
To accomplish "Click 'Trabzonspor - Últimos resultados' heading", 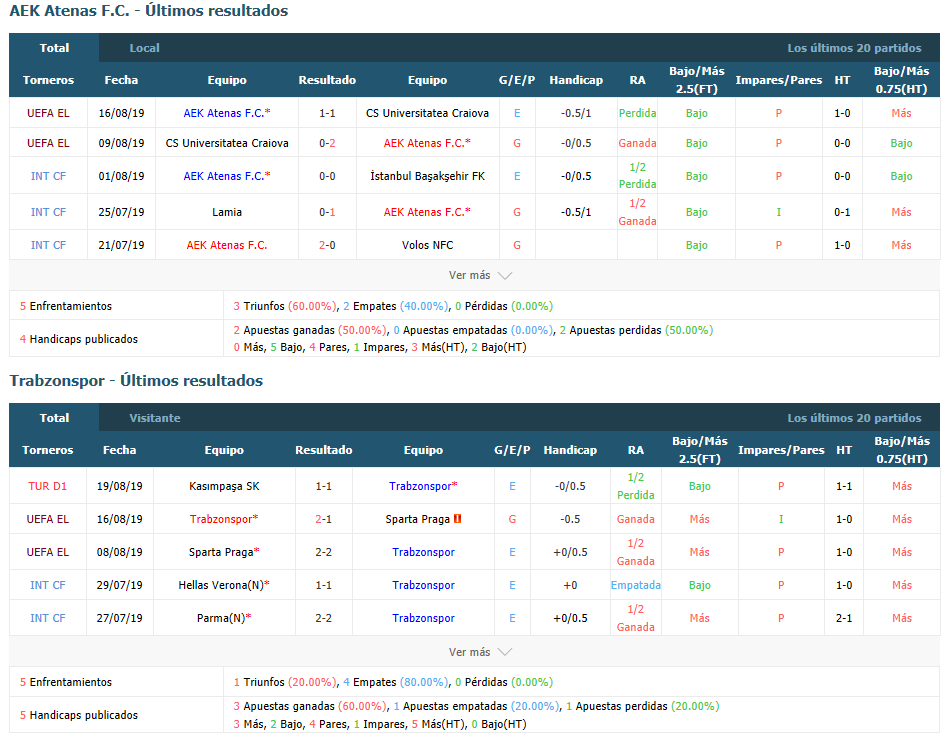I will [136, 381].
